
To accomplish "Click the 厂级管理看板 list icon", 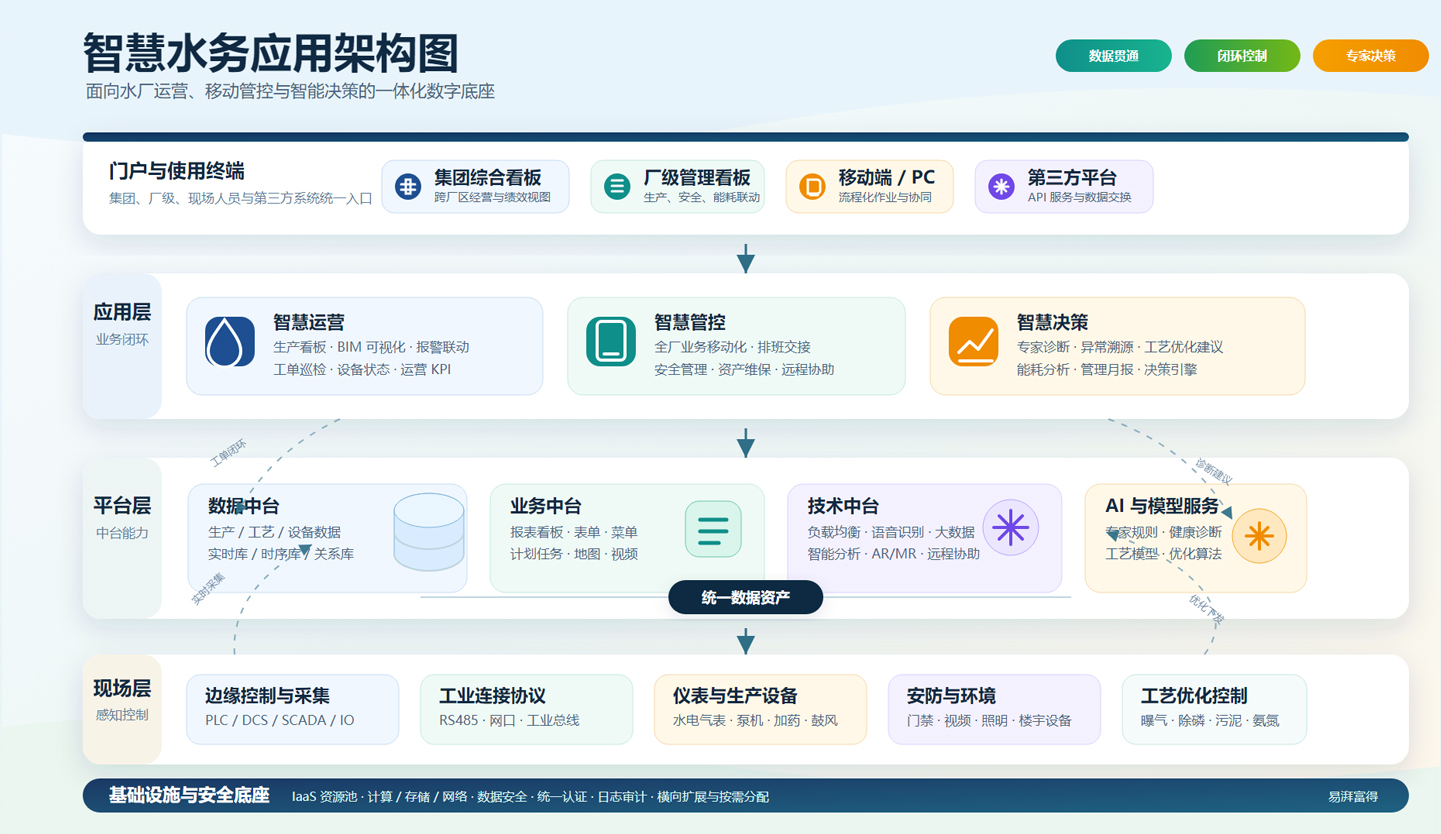I will tap(617, 186).
